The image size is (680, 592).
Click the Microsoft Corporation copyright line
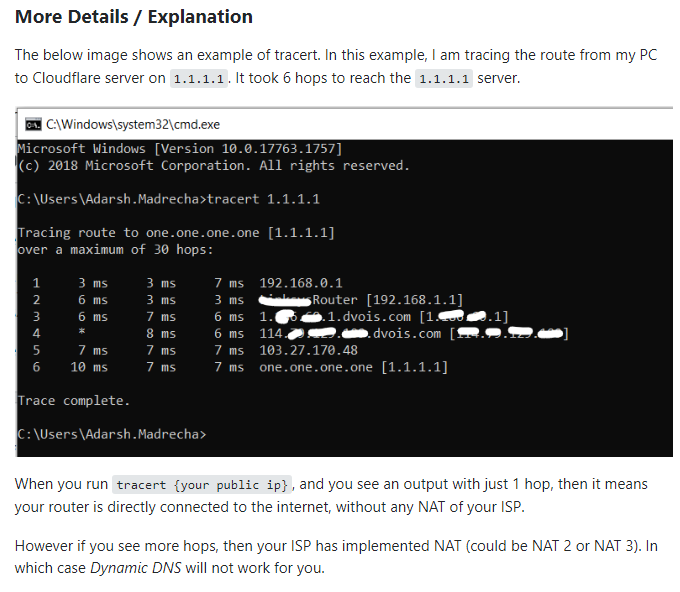(213, 166)
